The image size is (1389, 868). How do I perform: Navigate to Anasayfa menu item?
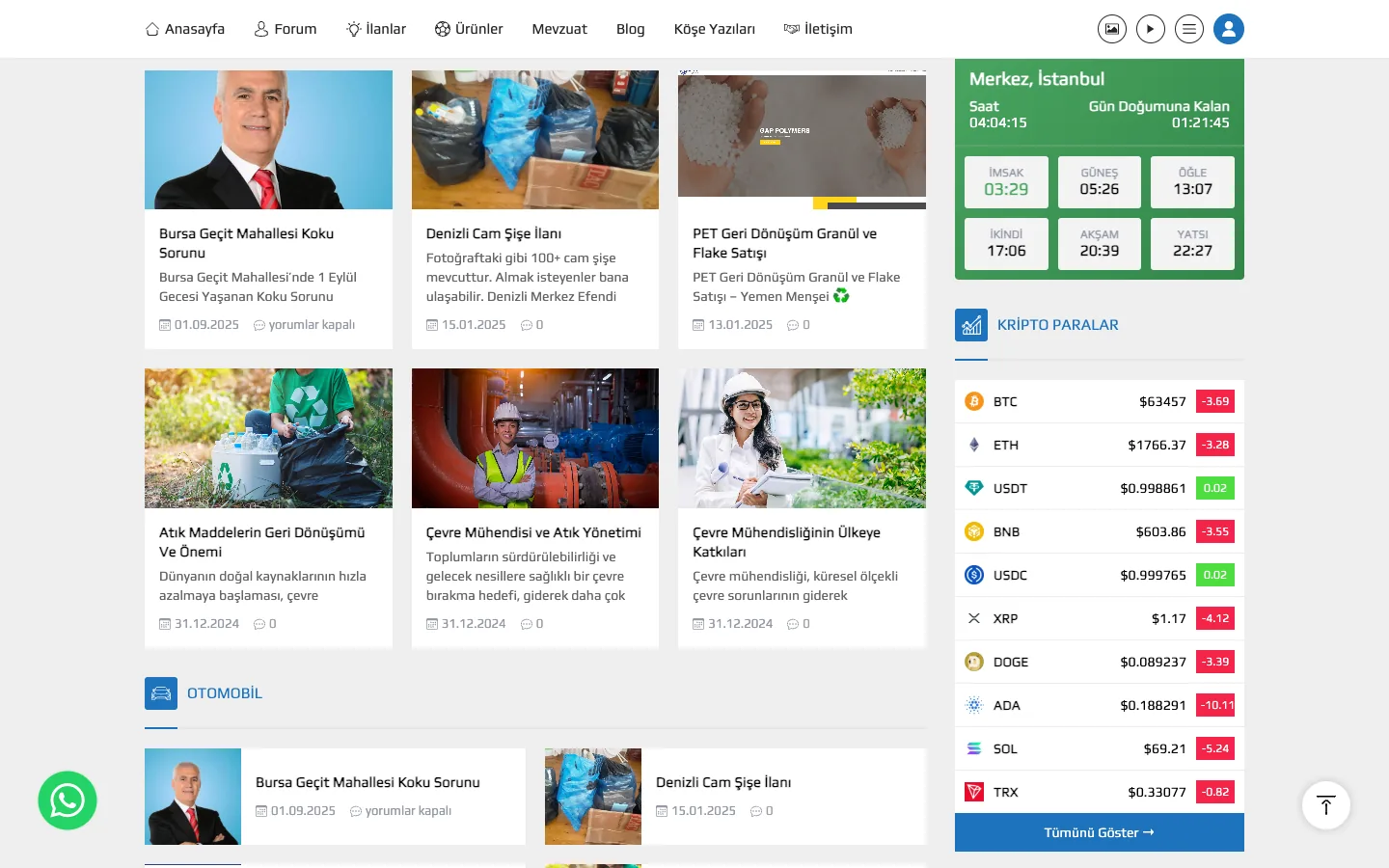point(185,29)
